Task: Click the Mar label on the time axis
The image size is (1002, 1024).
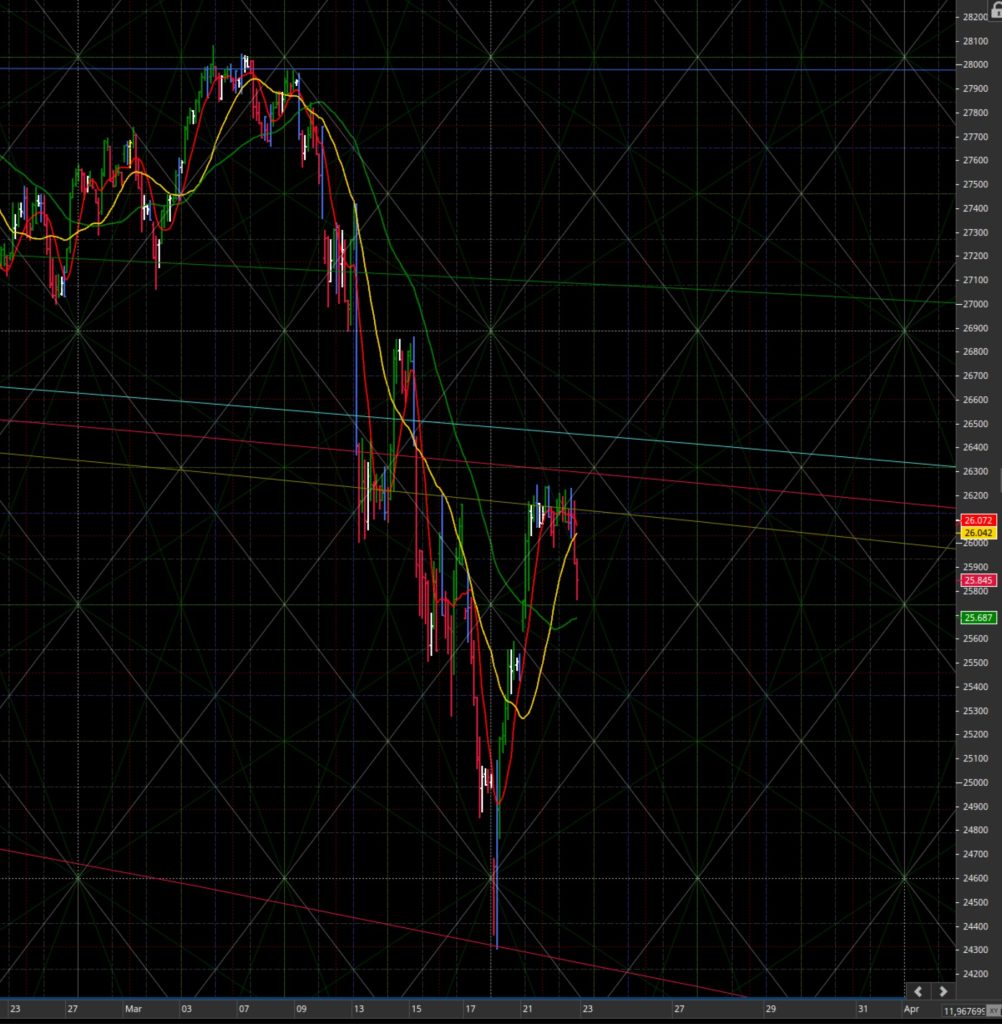Action: 133,1009
